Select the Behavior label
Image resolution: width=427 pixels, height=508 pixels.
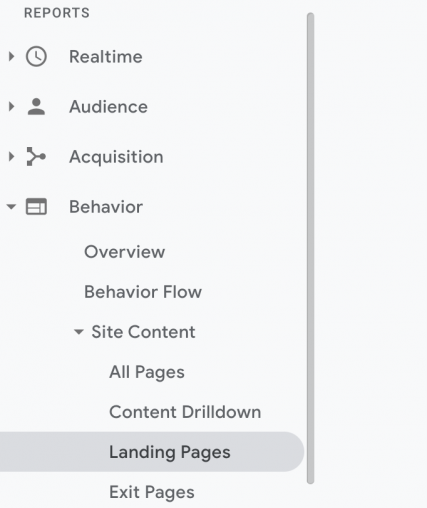(106, 207)
